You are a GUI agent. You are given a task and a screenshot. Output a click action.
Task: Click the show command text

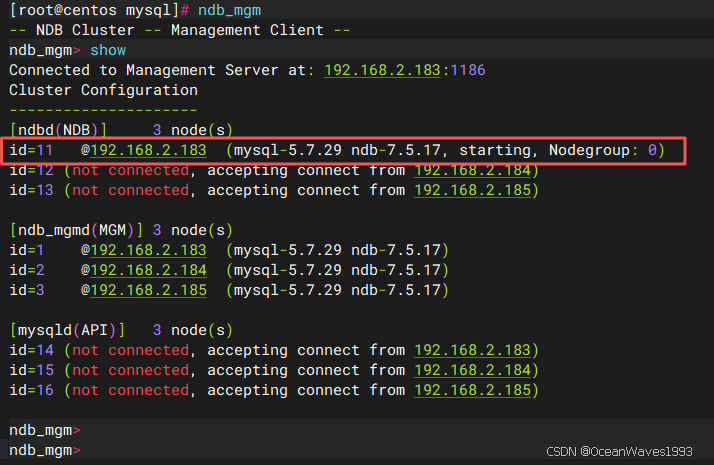tap(108, 50)
